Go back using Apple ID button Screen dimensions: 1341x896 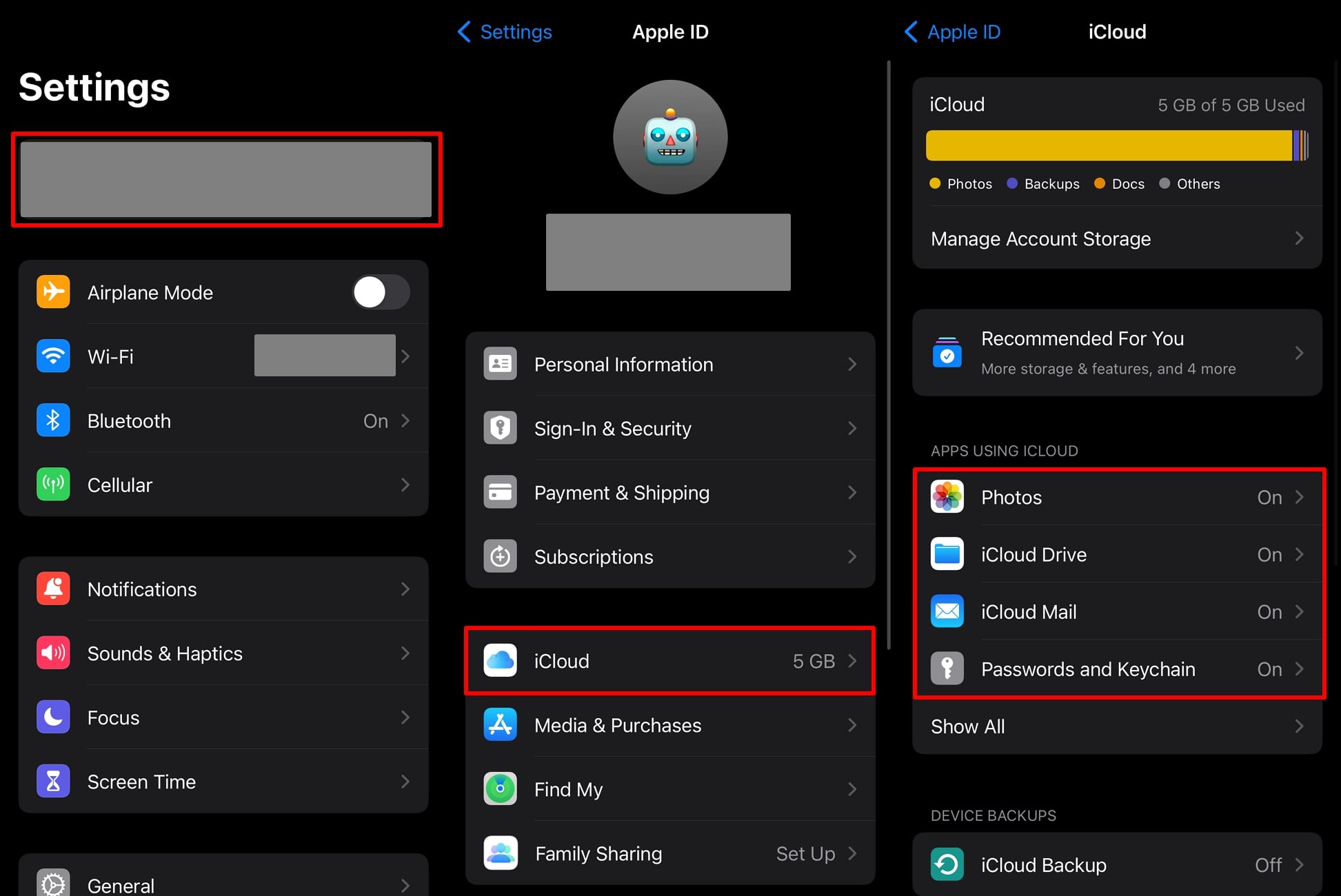pos(953,32)
